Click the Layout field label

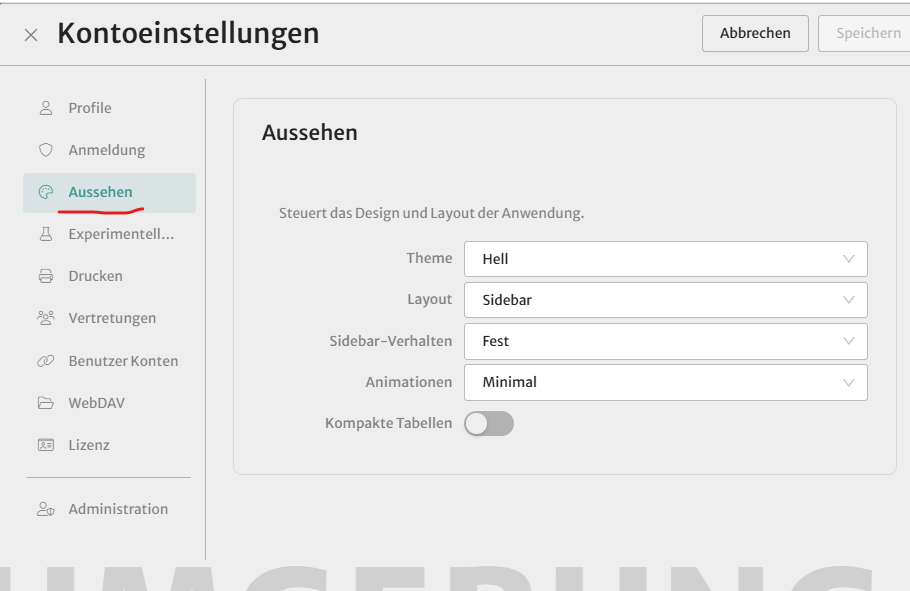(x=429, y=300)
